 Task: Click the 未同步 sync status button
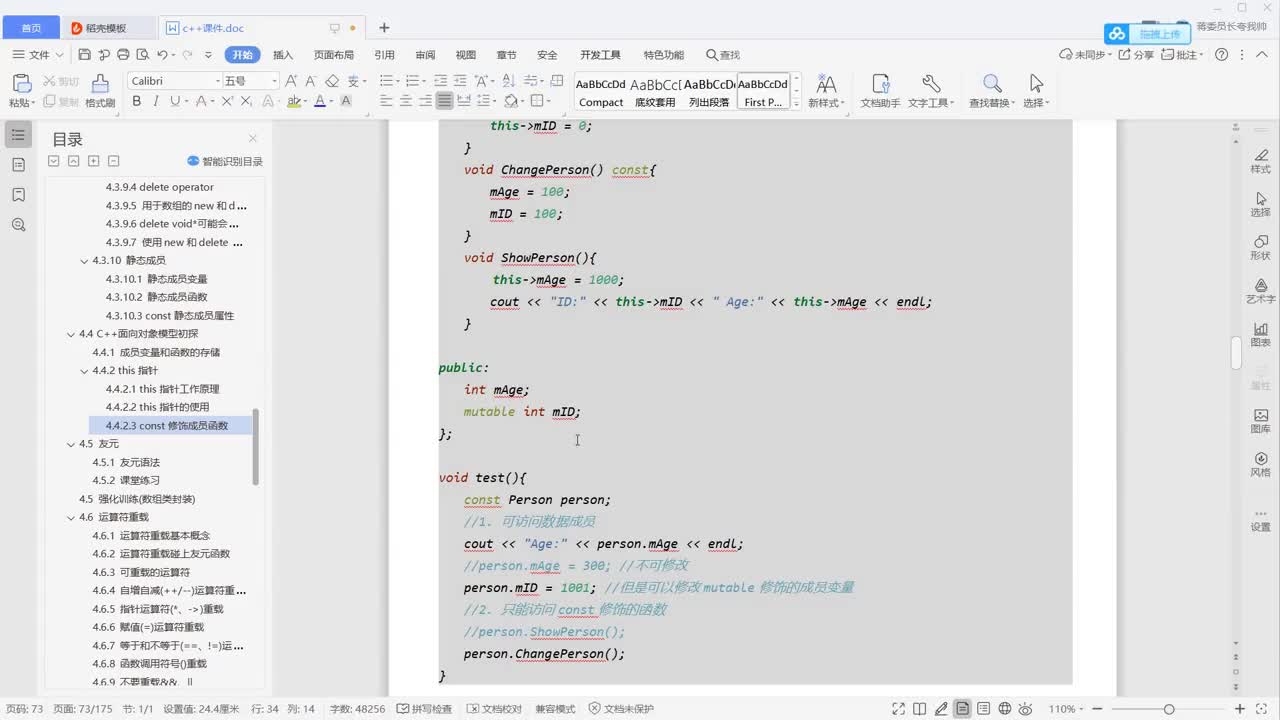1084,55
